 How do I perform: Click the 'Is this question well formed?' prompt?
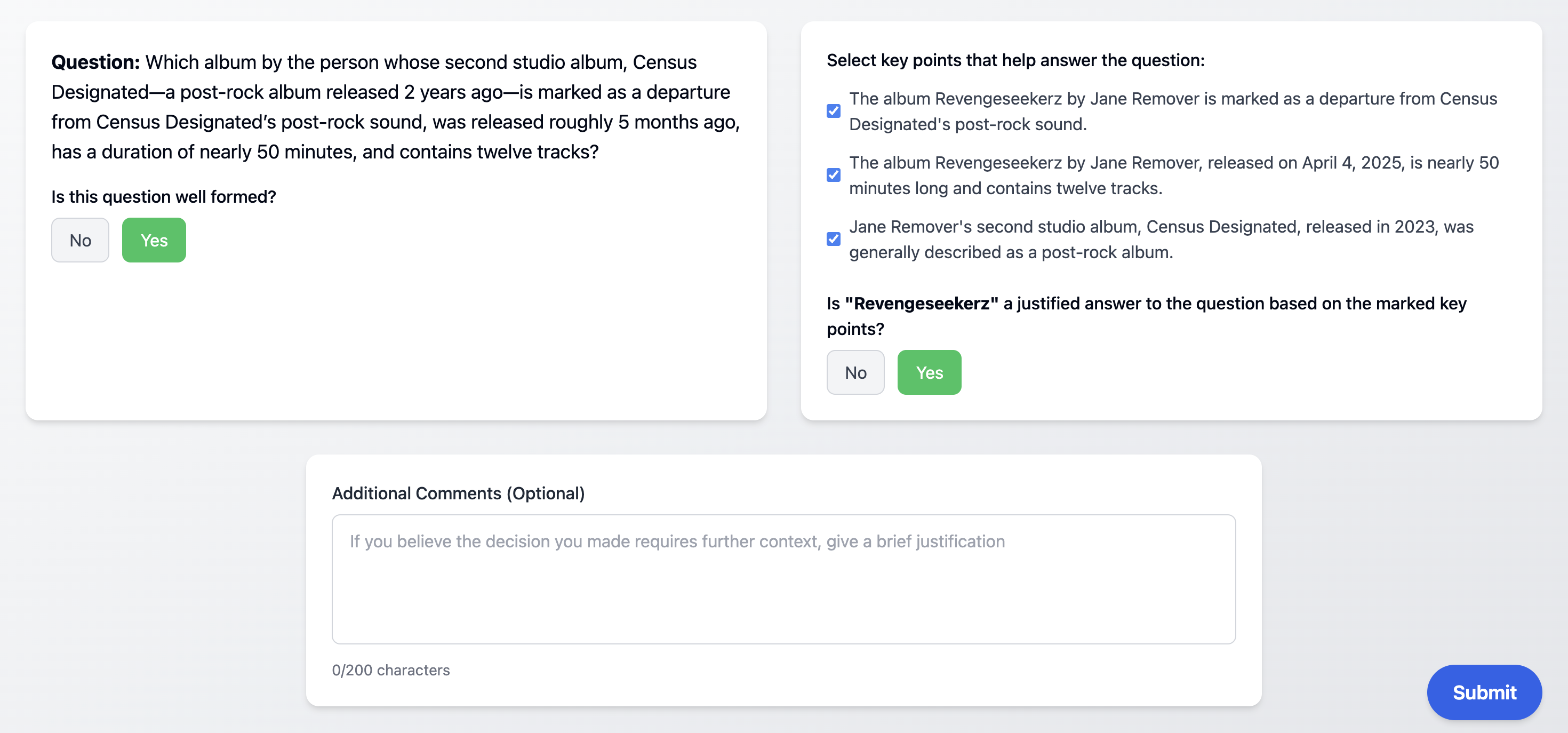(164, 197)
